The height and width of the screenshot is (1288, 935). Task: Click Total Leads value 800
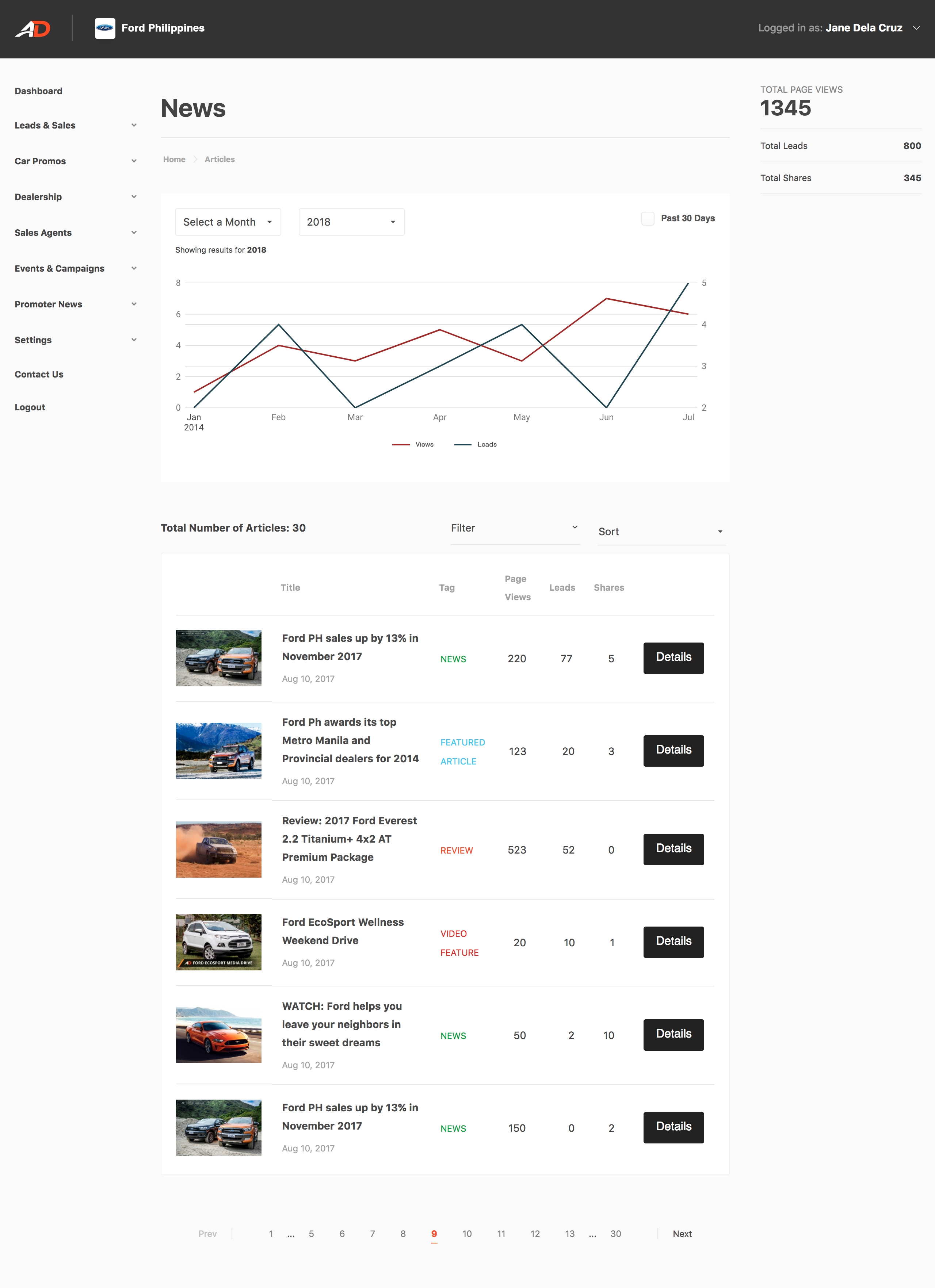click(x=912, y=146)
